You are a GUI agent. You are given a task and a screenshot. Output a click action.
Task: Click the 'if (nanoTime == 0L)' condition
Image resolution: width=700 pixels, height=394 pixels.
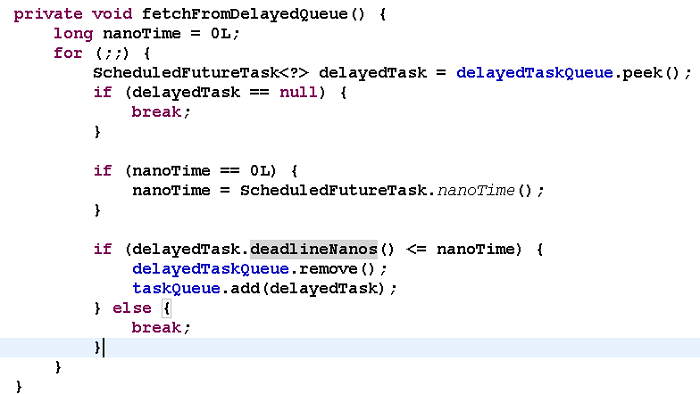tap(185, 171)
